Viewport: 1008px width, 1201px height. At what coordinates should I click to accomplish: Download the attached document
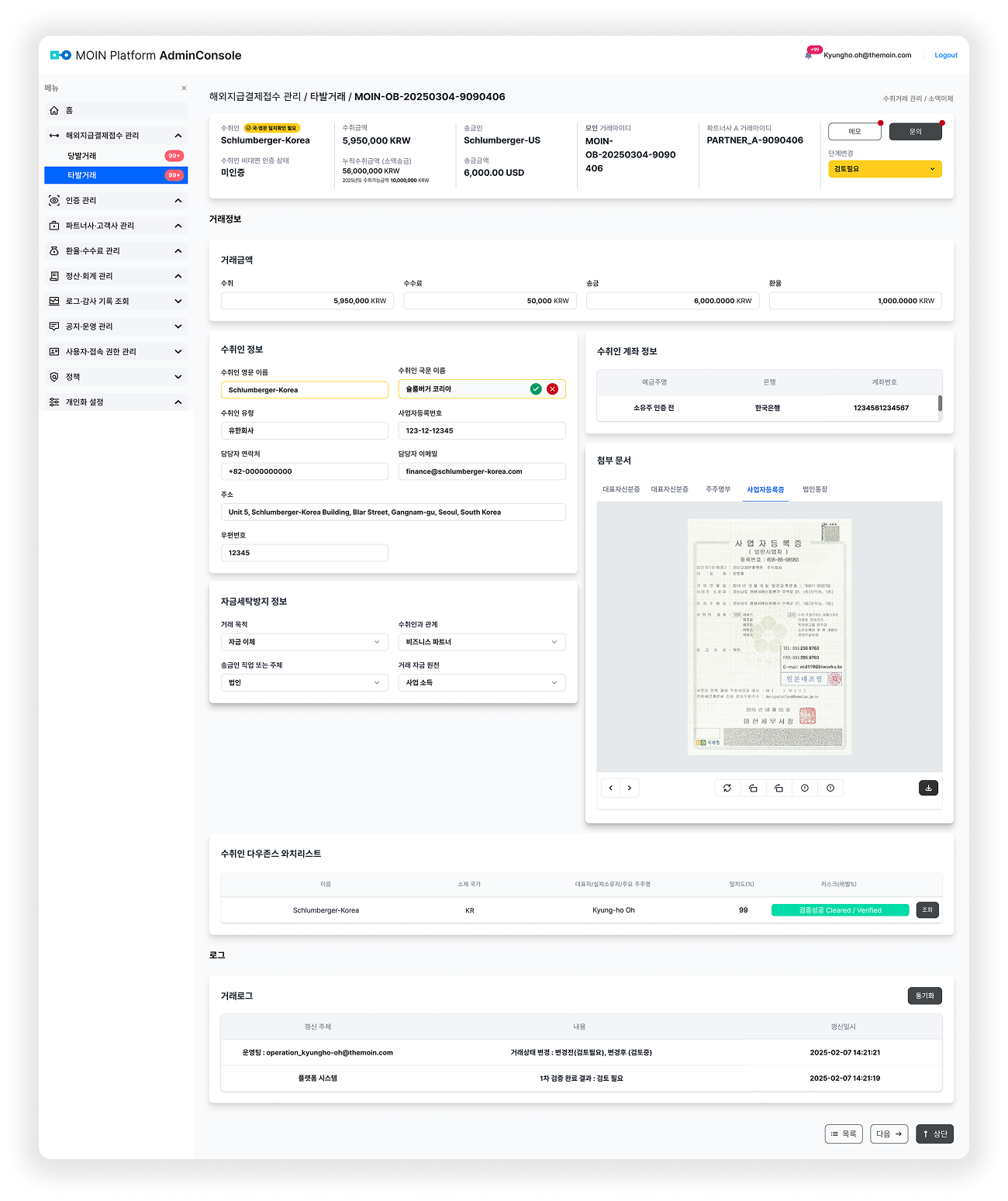[x=928, y=788]
